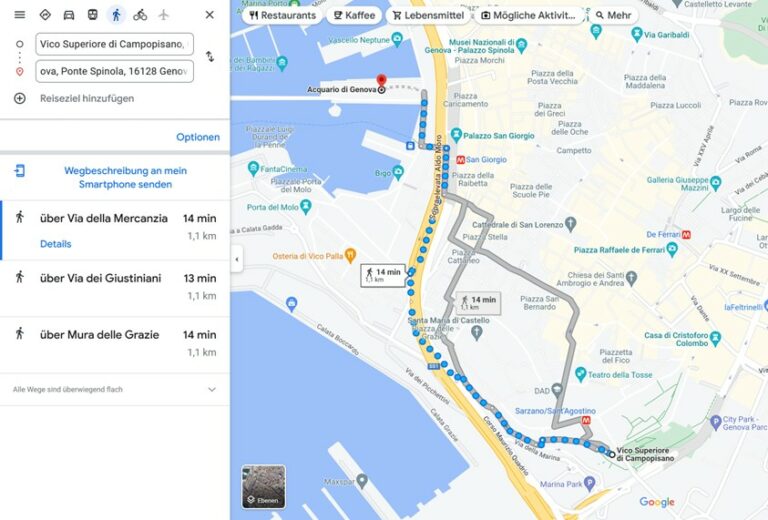Select the walking travel mode
768x520 pixels.
click(116, 15)
